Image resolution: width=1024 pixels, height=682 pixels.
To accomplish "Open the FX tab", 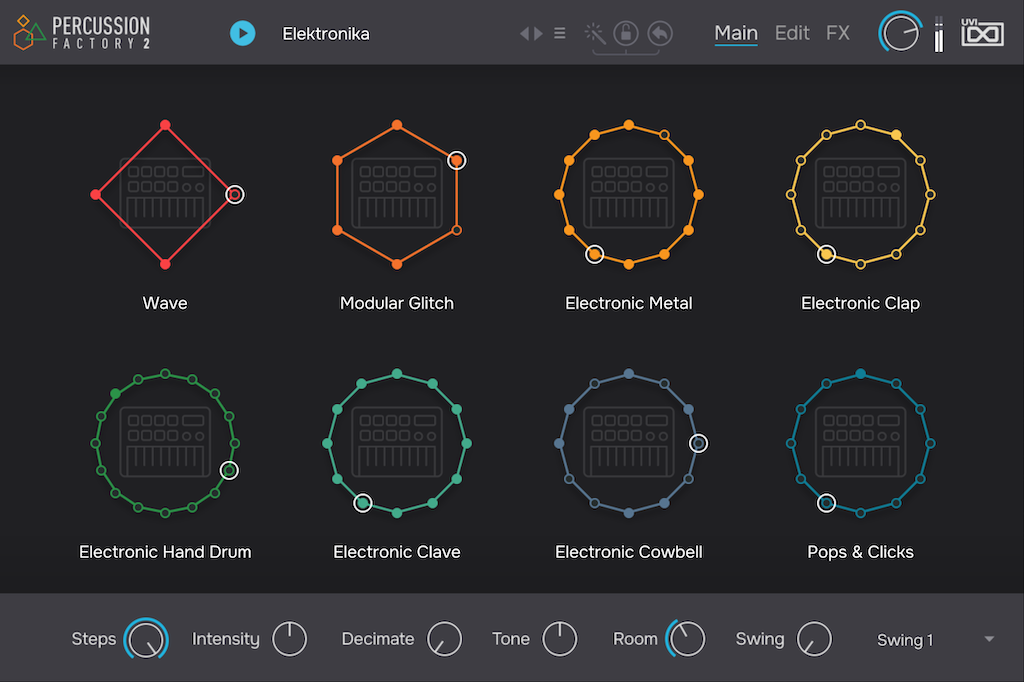I will click(838, 33).
